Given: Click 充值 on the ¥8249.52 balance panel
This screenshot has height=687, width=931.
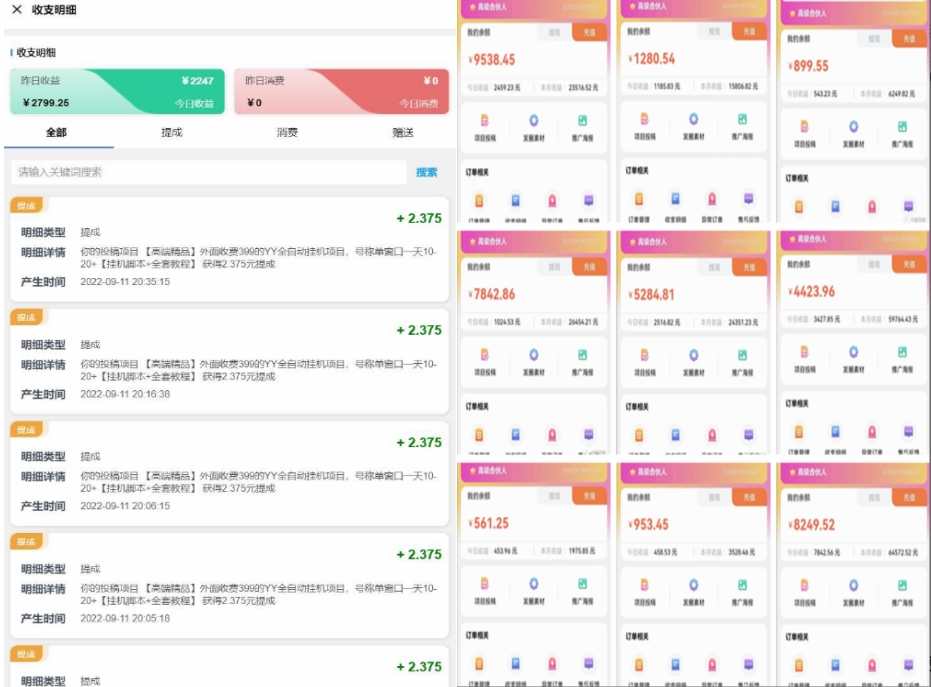Looking at the screenshot, I should (908, 498).
